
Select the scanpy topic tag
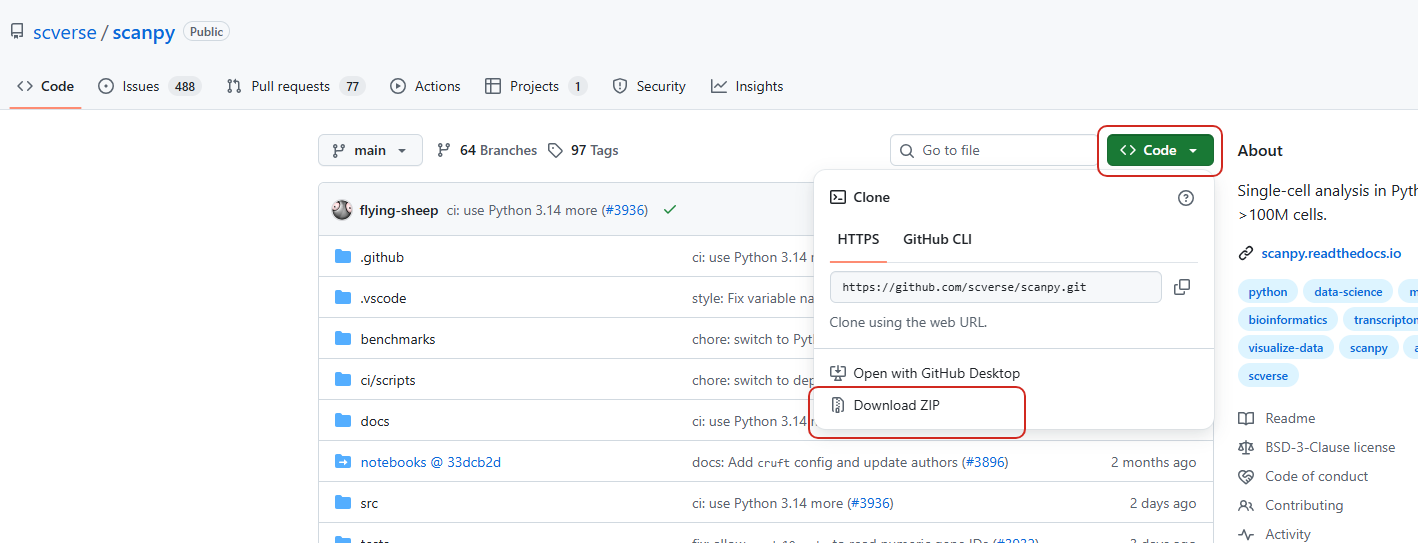pos(1369,348)
